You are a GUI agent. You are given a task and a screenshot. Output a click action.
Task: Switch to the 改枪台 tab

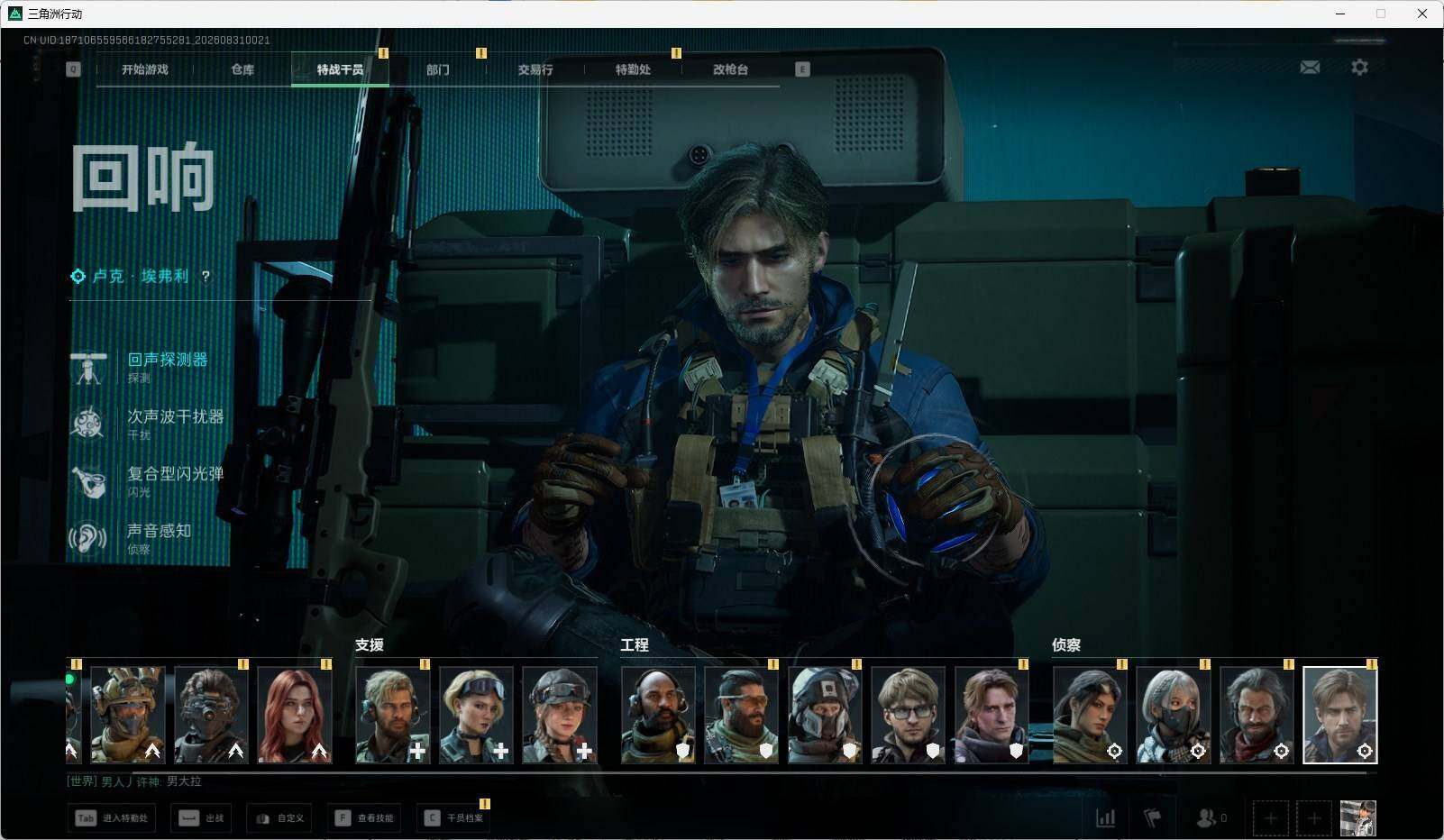tap(730, 69)
